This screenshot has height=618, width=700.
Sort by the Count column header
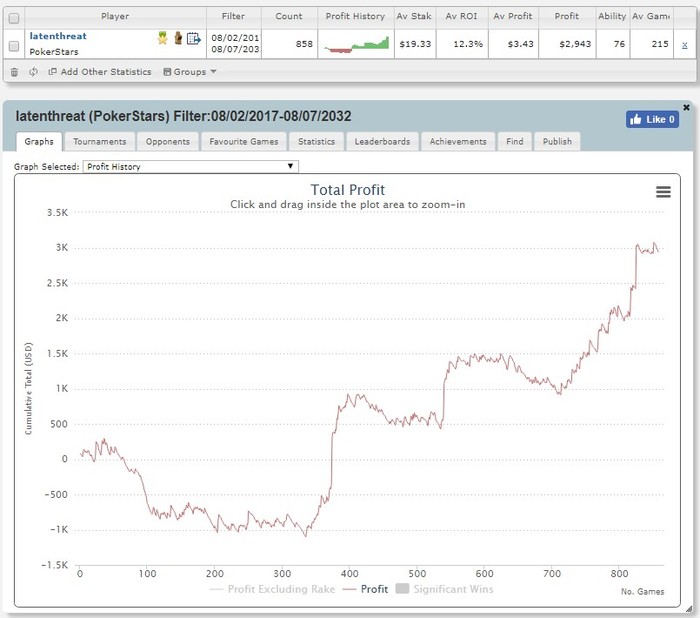289,17
